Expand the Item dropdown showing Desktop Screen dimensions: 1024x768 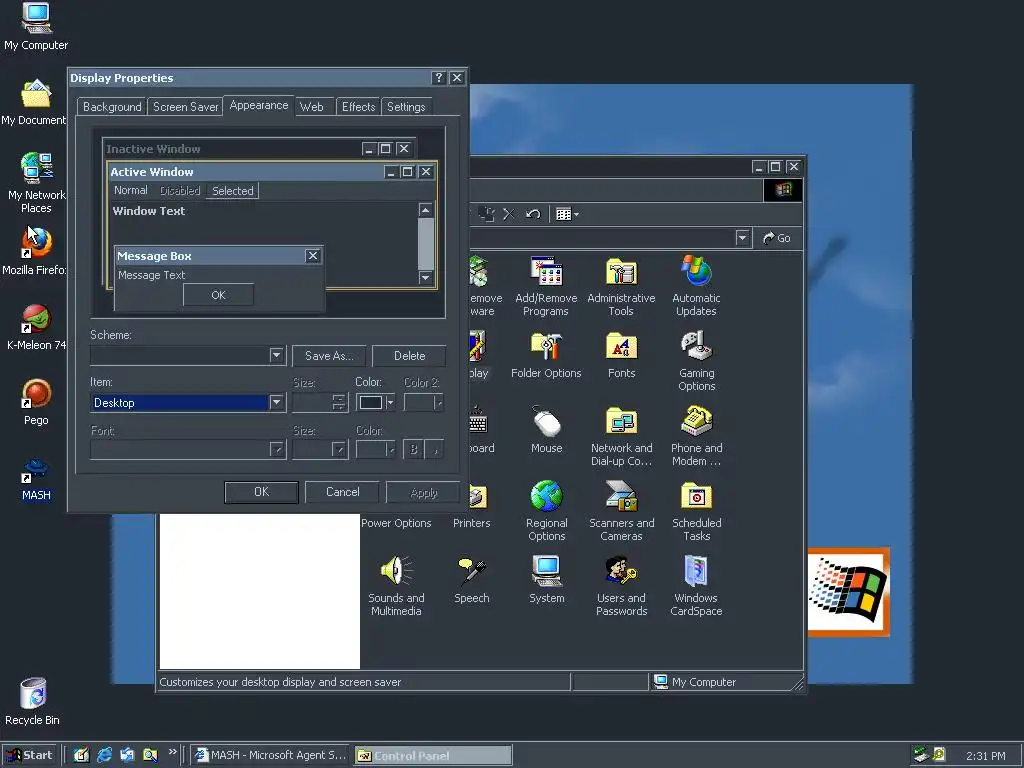click(276, 402)
